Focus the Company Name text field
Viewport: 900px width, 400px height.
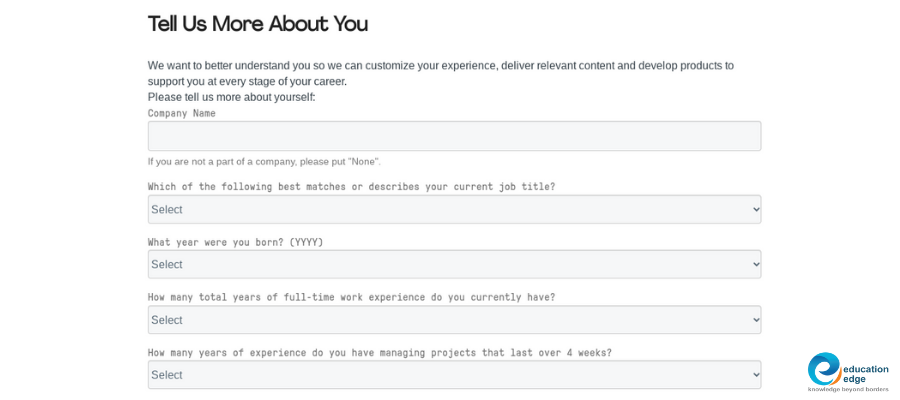[454, 136]
